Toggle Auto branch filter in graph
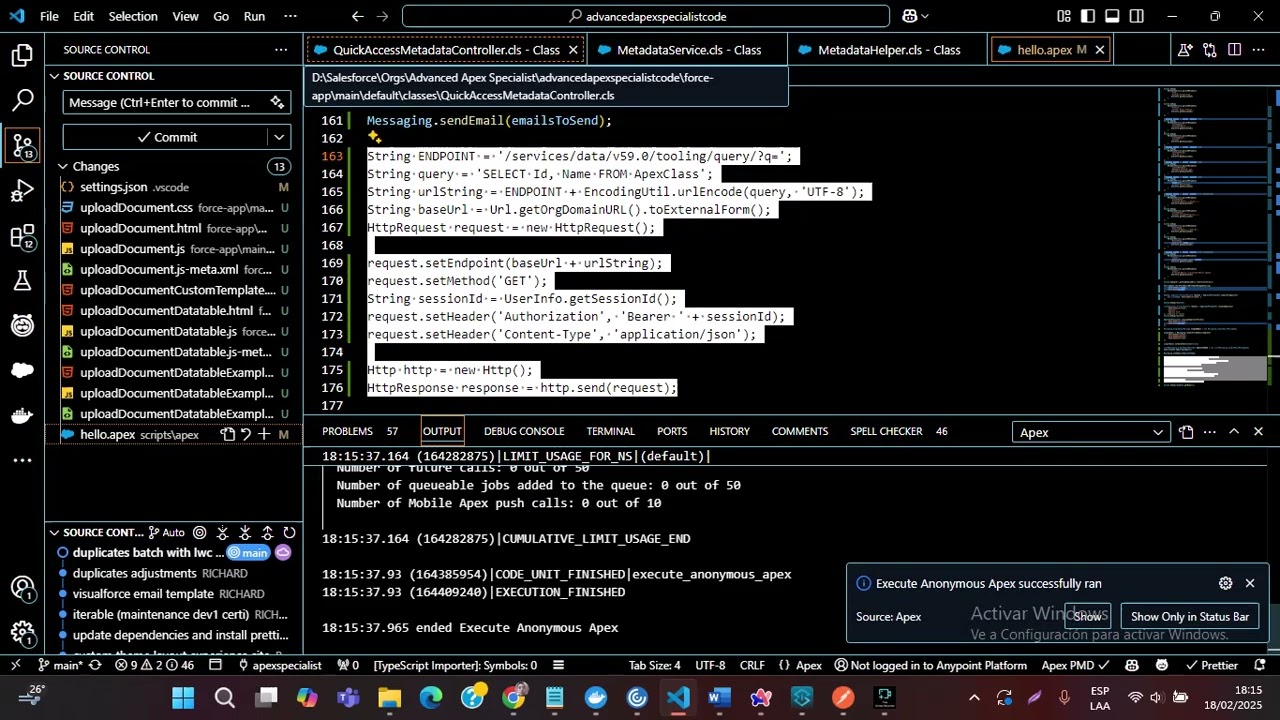The height and width of the screenshot is (720, 1280). 166,533
